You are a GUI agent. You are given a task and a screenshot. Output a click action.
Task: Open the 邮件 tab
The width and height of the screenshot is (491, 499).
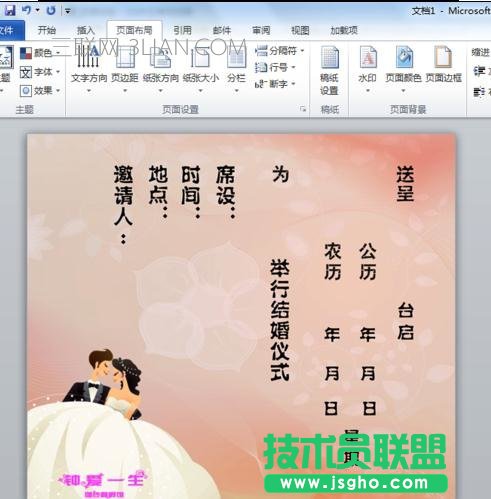(x=222, y=31)
